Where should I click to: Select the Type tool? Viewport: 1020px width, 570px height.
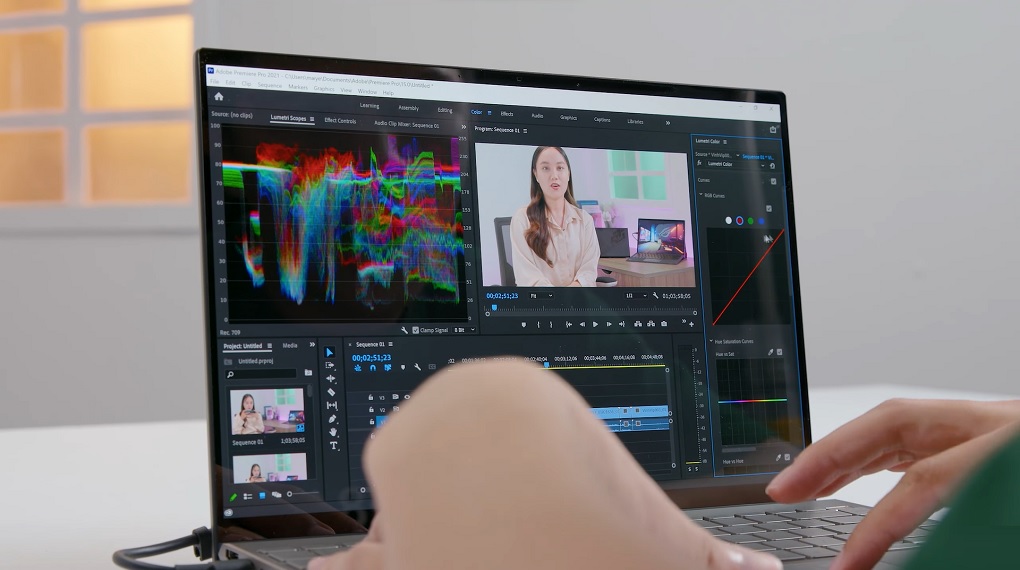(x=334, y=446)
